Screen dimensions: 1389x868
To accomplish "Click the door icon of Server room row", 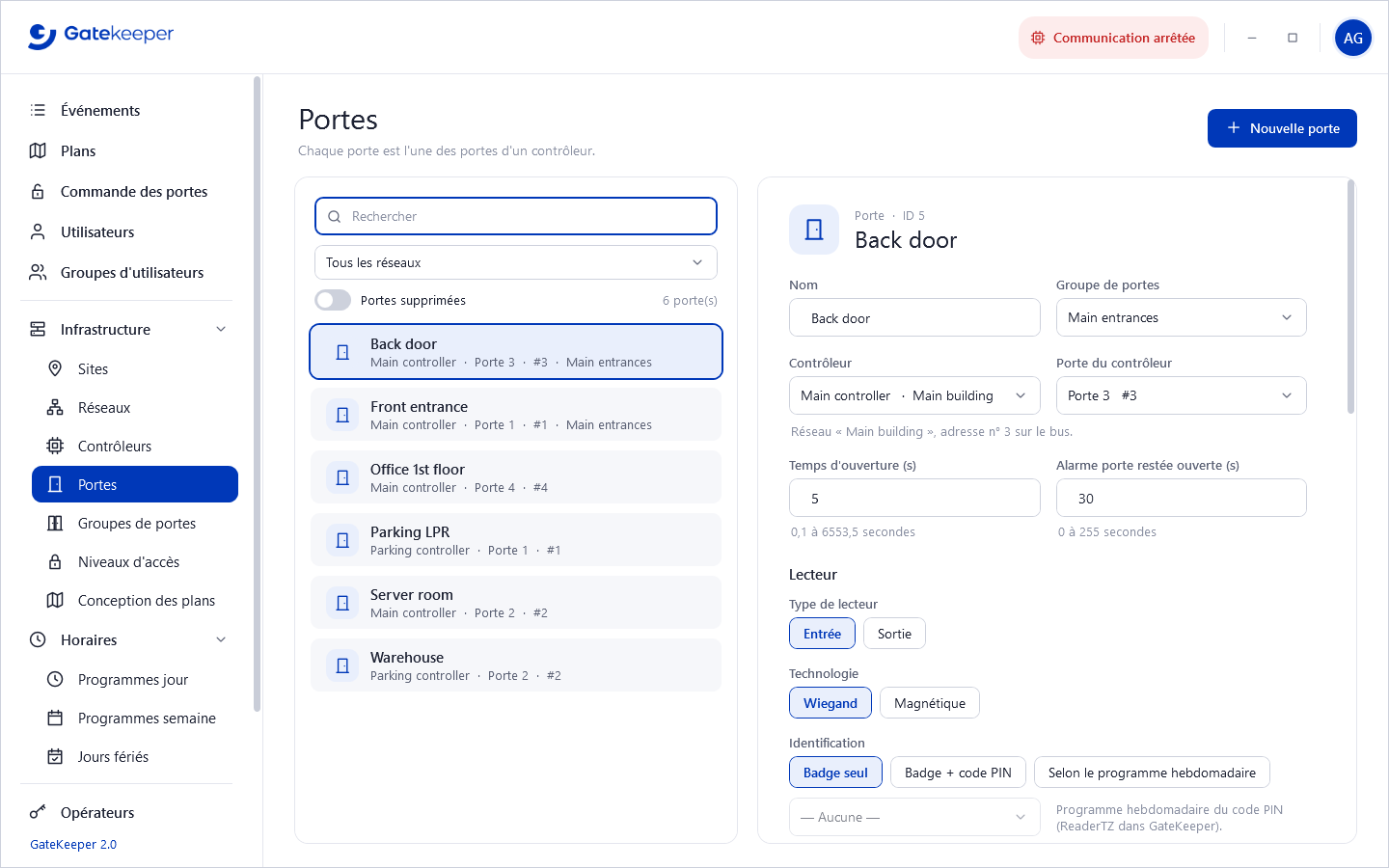I will pos(342,603).
